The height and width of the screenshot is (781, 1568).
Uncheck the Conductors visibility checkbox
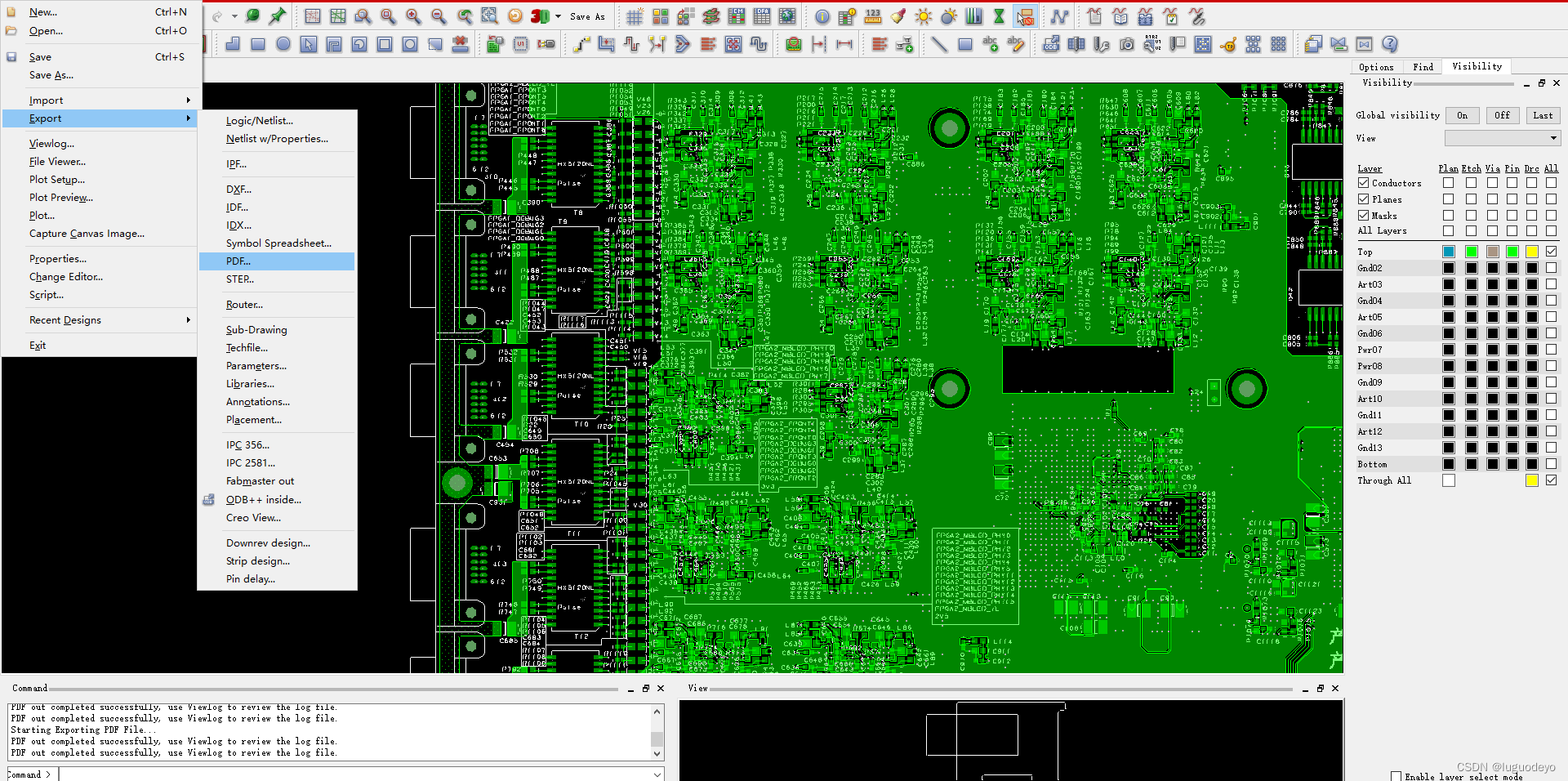pyautogui.click(x=1364, y=183)
